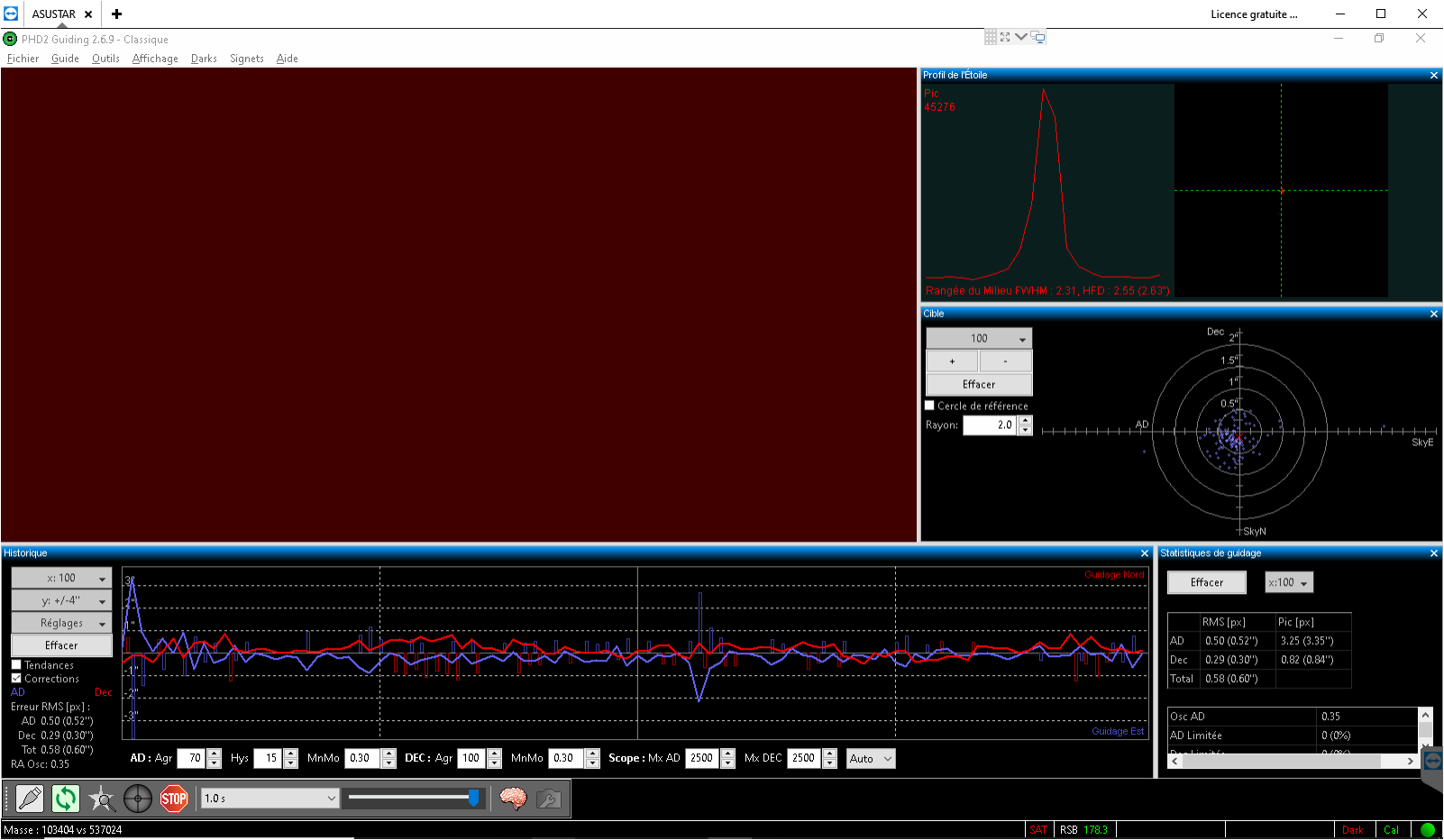This screenshot has width=1444, height=840.
Task: Click the - zoom button in Cible
Action: tap(1005, 361)
